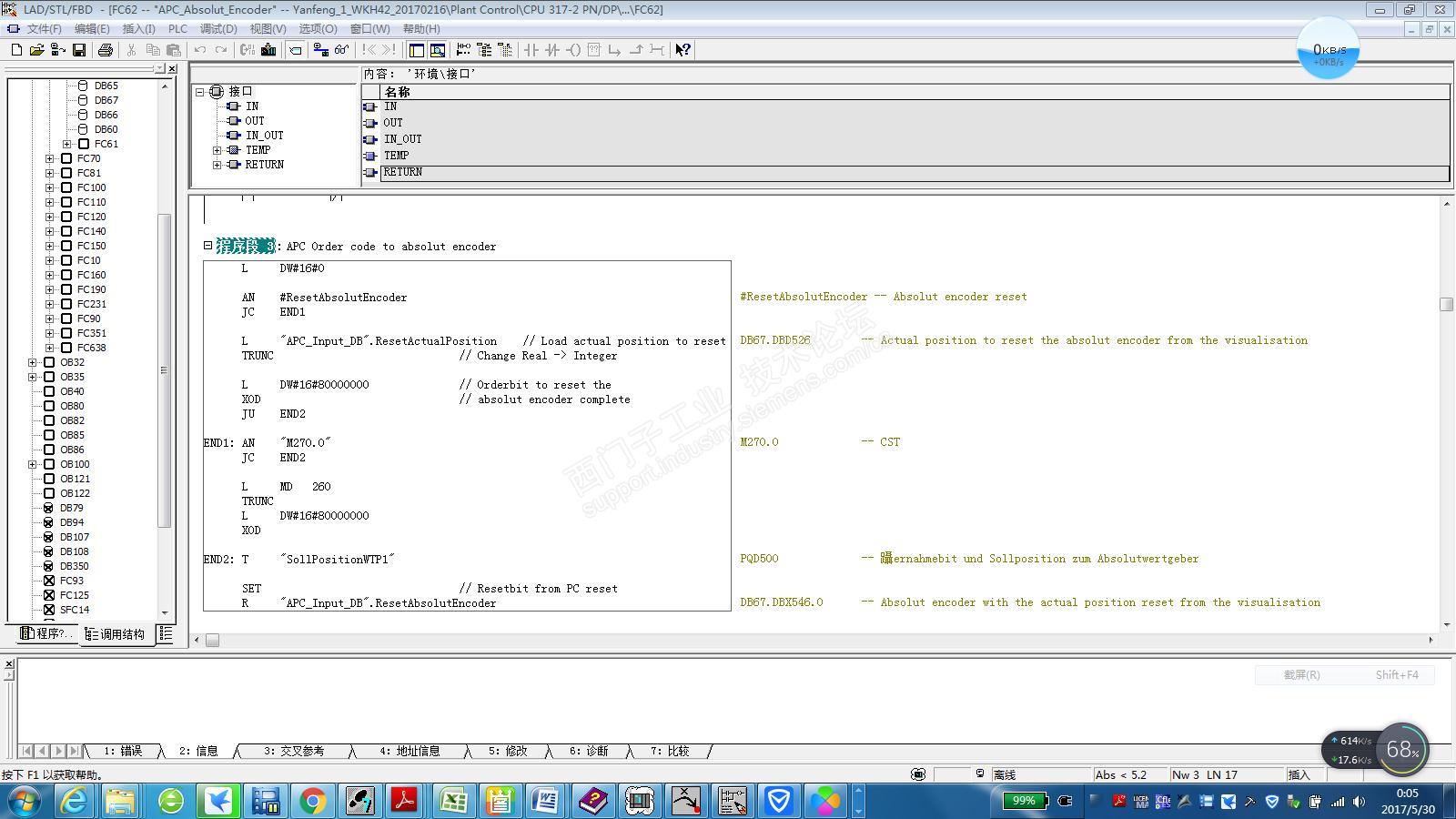
Task: Open the 编辑(E) menu
Action: [91, 29]
